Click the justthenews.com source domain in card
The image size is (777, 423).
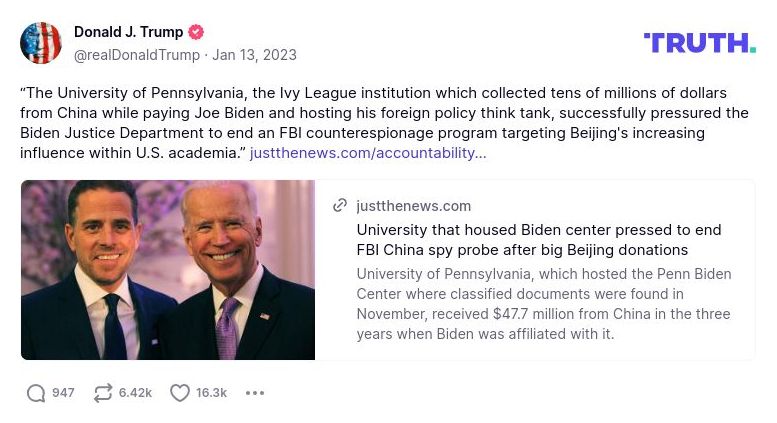pyautogui.click(x=413, y=206)
